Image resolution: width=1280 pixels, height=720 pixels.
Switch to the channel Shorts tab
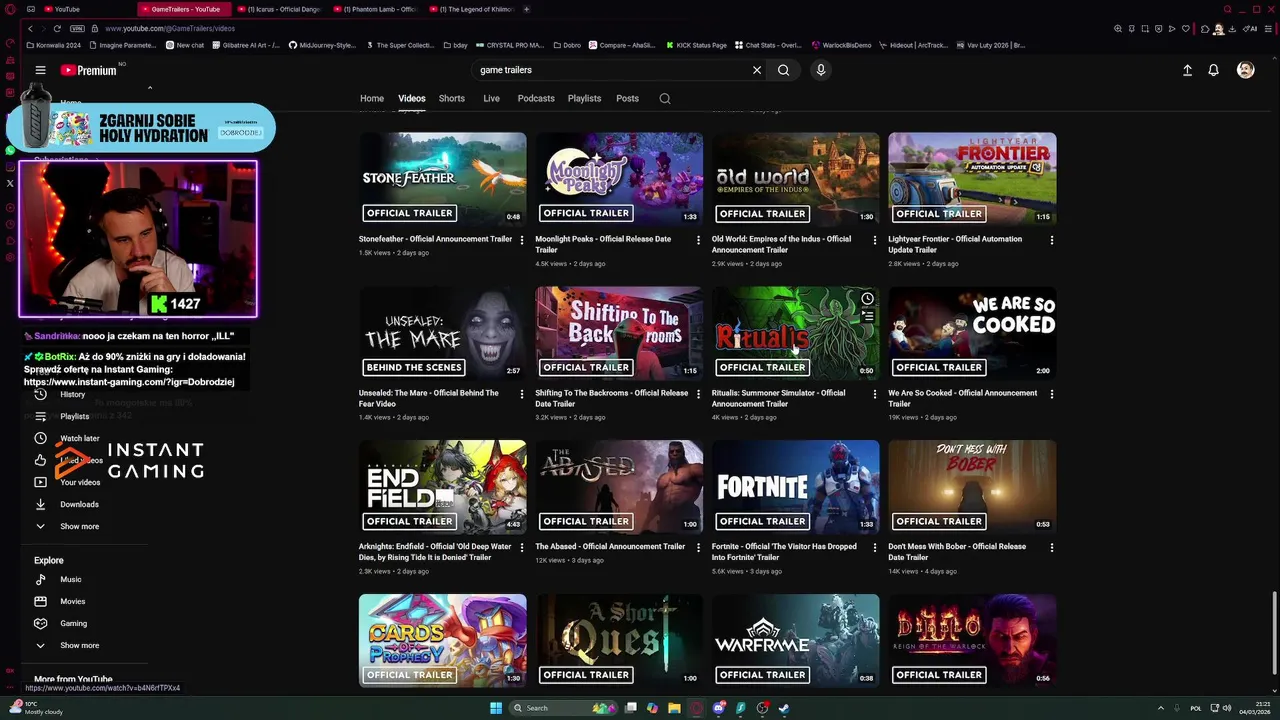coord(452,98)
